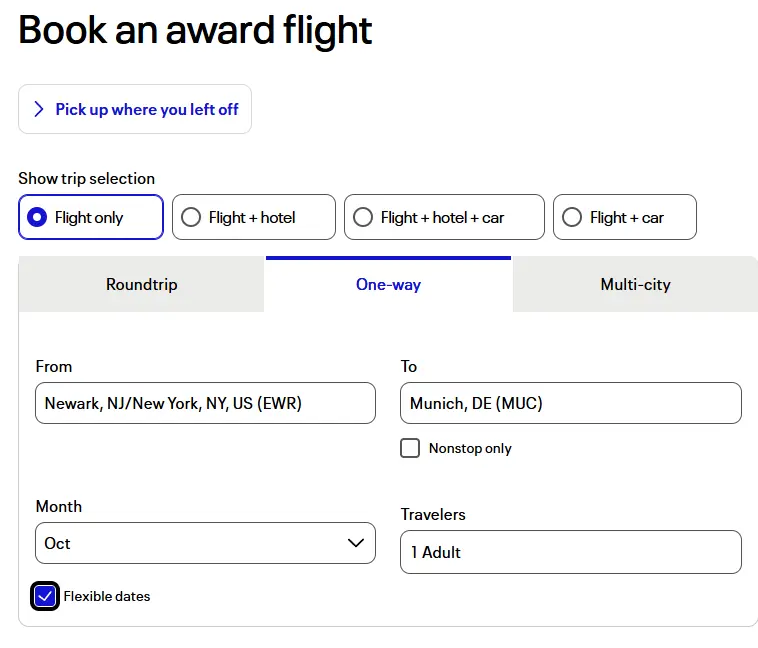The height and width of the screenshot is (648, 758).
Task: Choose the Flight + hotel option
Action: [x=191, y=217]
